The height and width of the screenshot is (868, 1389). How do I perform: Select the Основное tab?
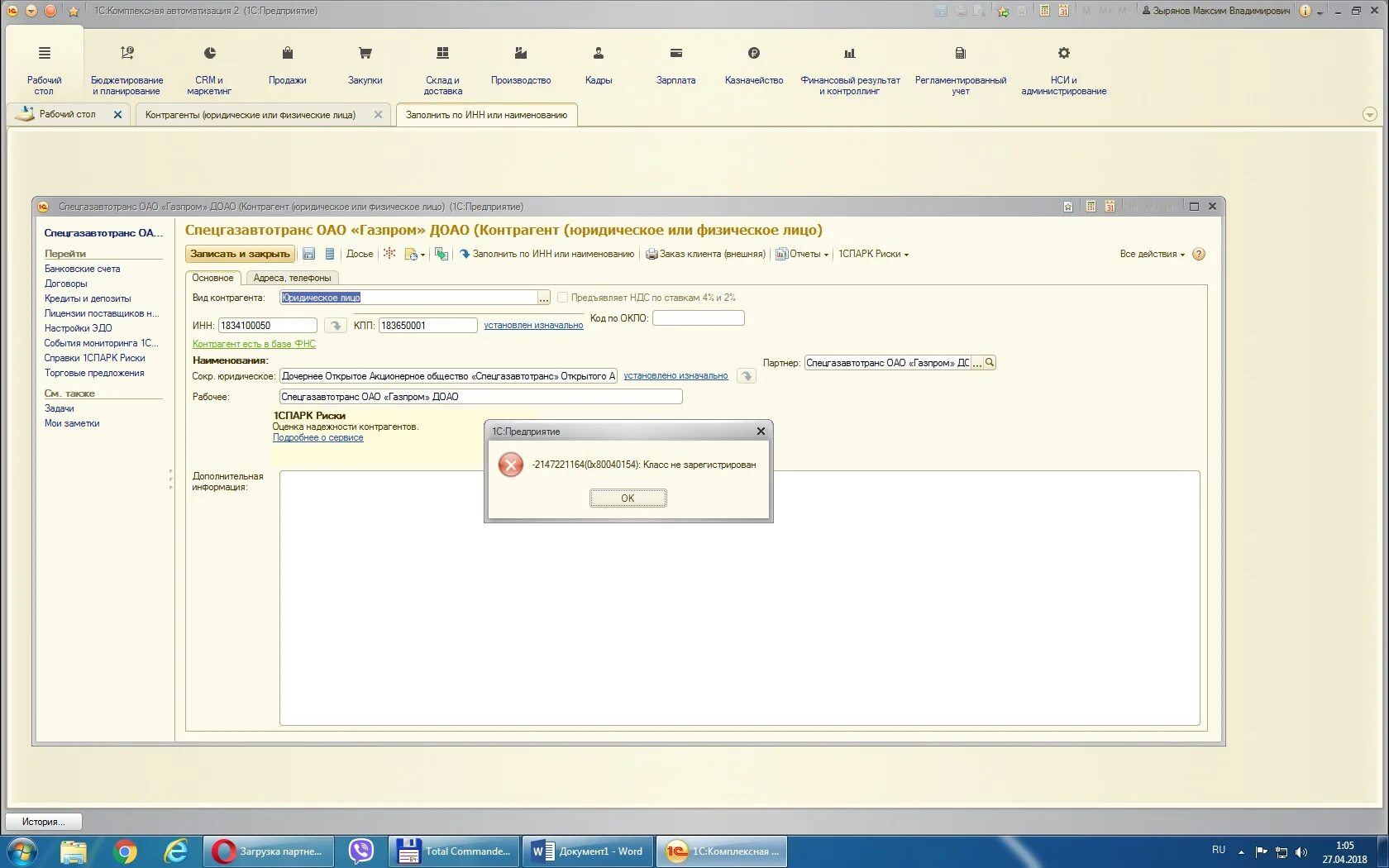pos(212,278)
